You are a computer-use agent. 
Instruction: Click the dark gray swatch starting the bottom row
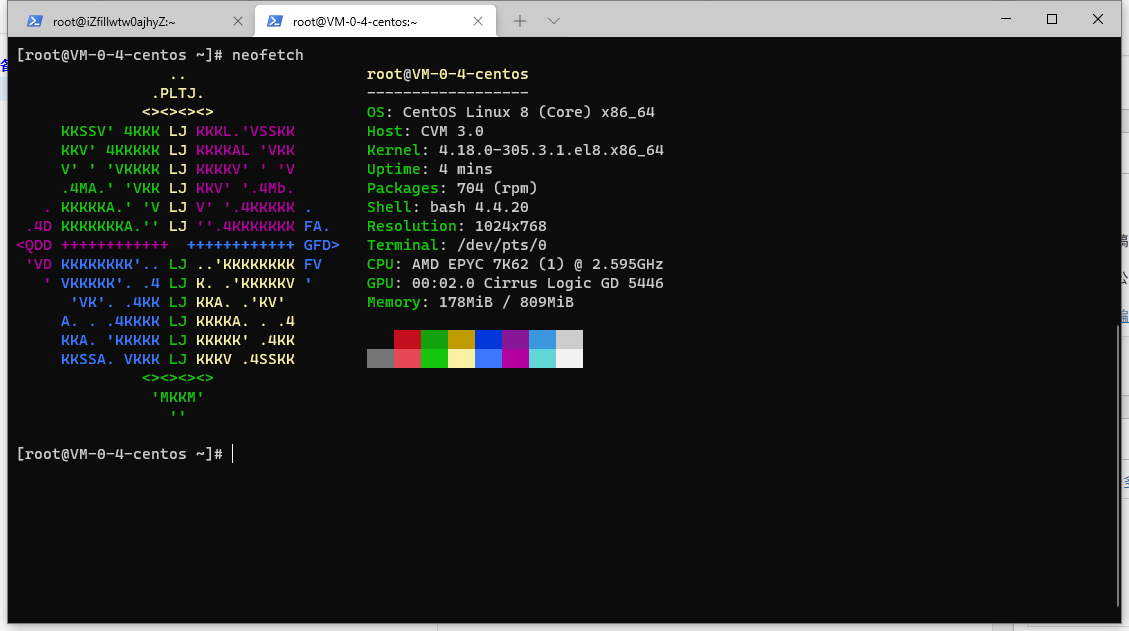click(x=380, y=358)
